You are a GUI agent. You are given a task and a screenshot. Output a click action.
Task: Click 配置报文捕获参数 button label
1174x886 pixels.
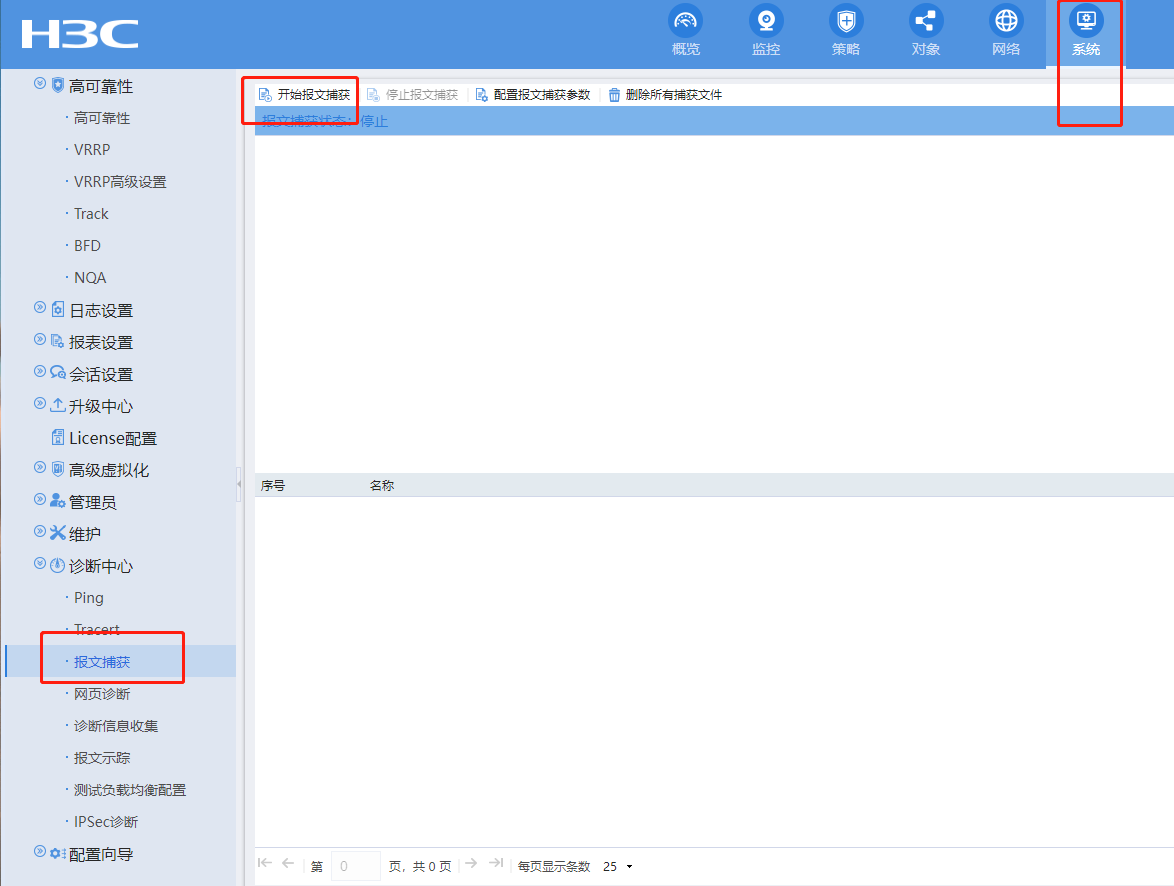point(542,95)
